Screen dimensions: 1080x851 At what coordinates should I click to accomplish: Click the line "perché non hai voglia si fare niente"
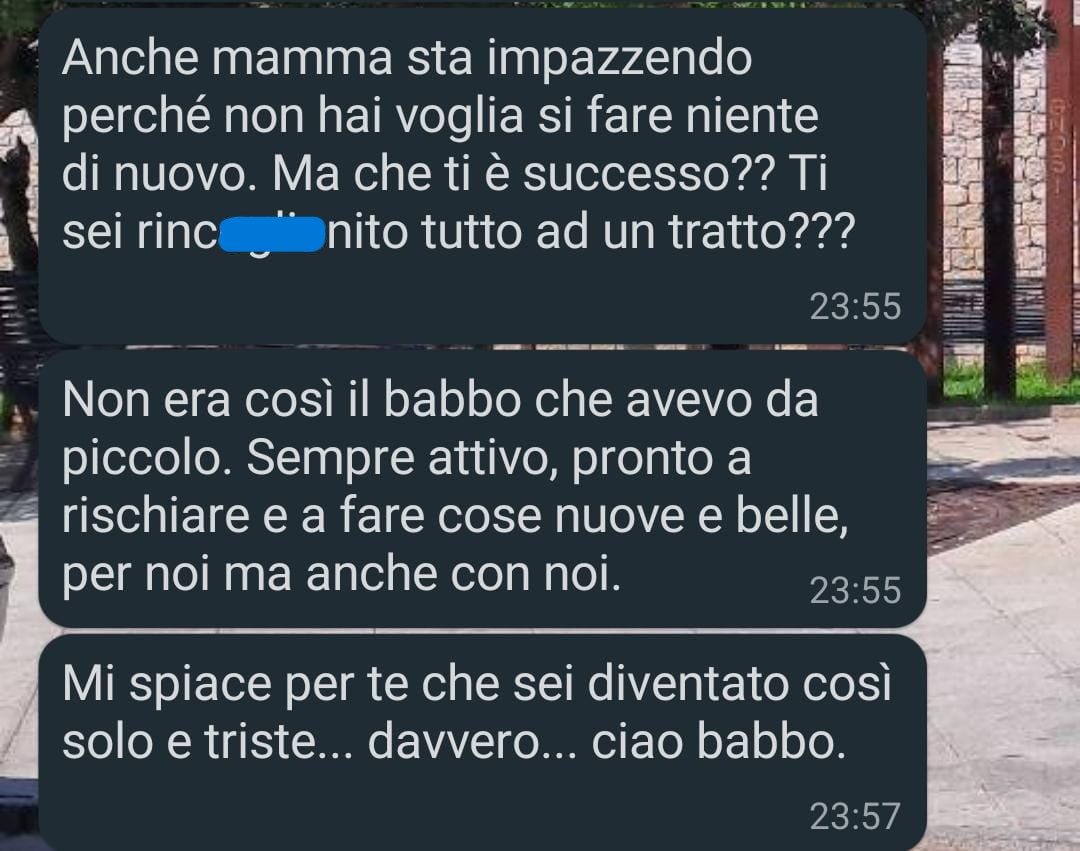coord(440,115)
